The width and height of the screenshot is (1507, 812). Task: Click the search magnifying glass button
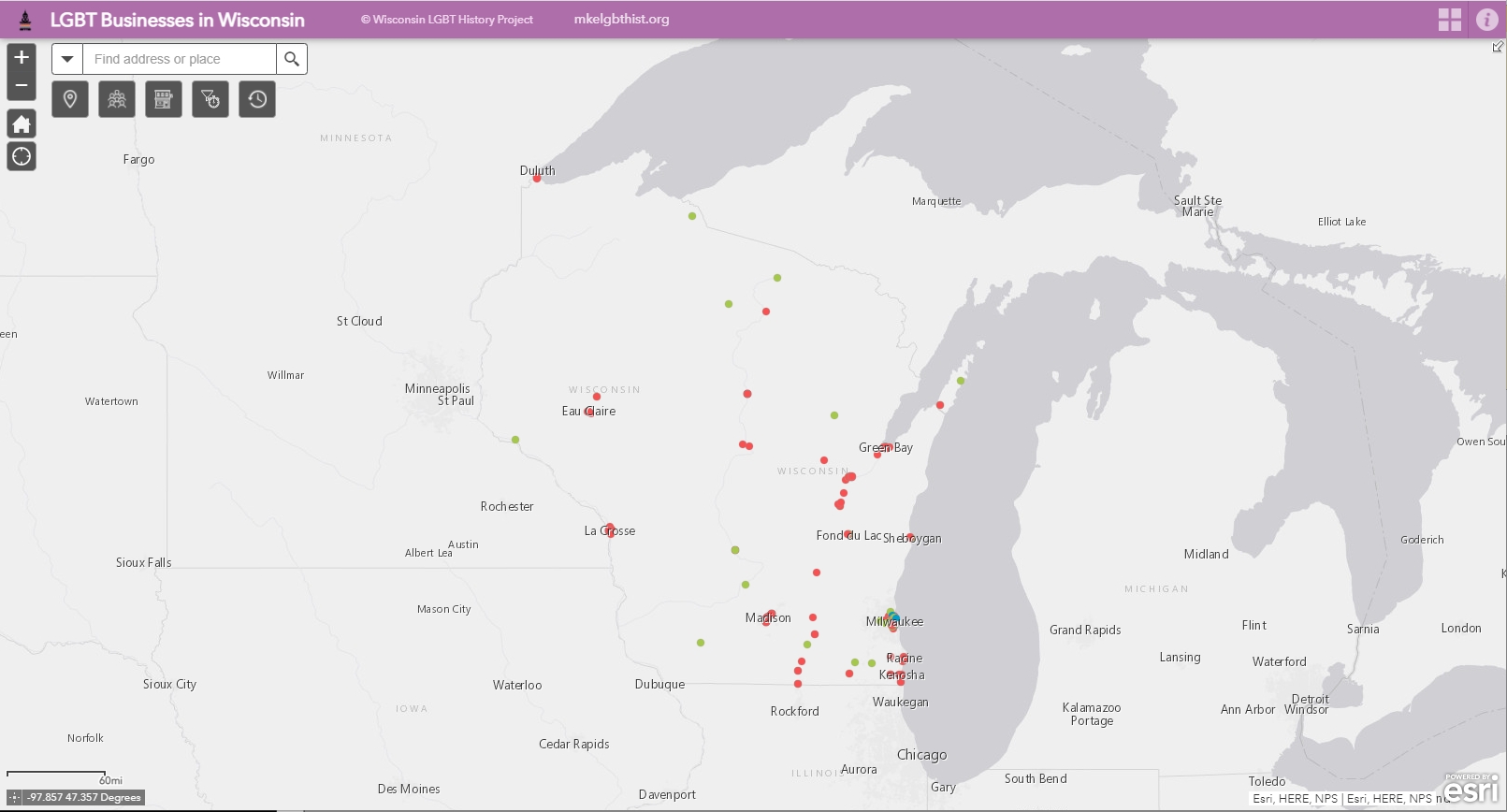(292, 59)
